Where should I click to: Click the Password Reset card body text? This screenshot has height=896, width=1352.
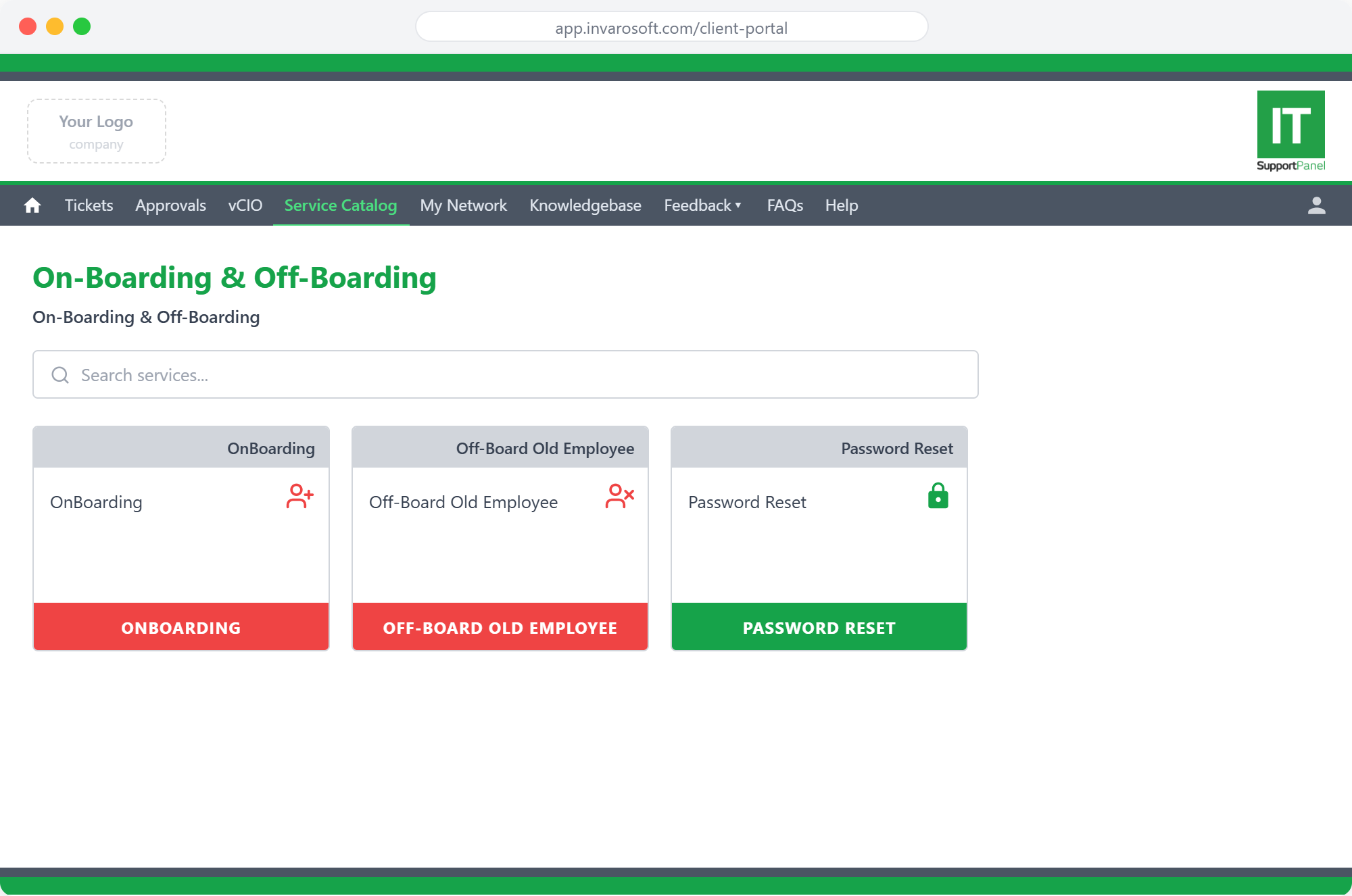747,503
